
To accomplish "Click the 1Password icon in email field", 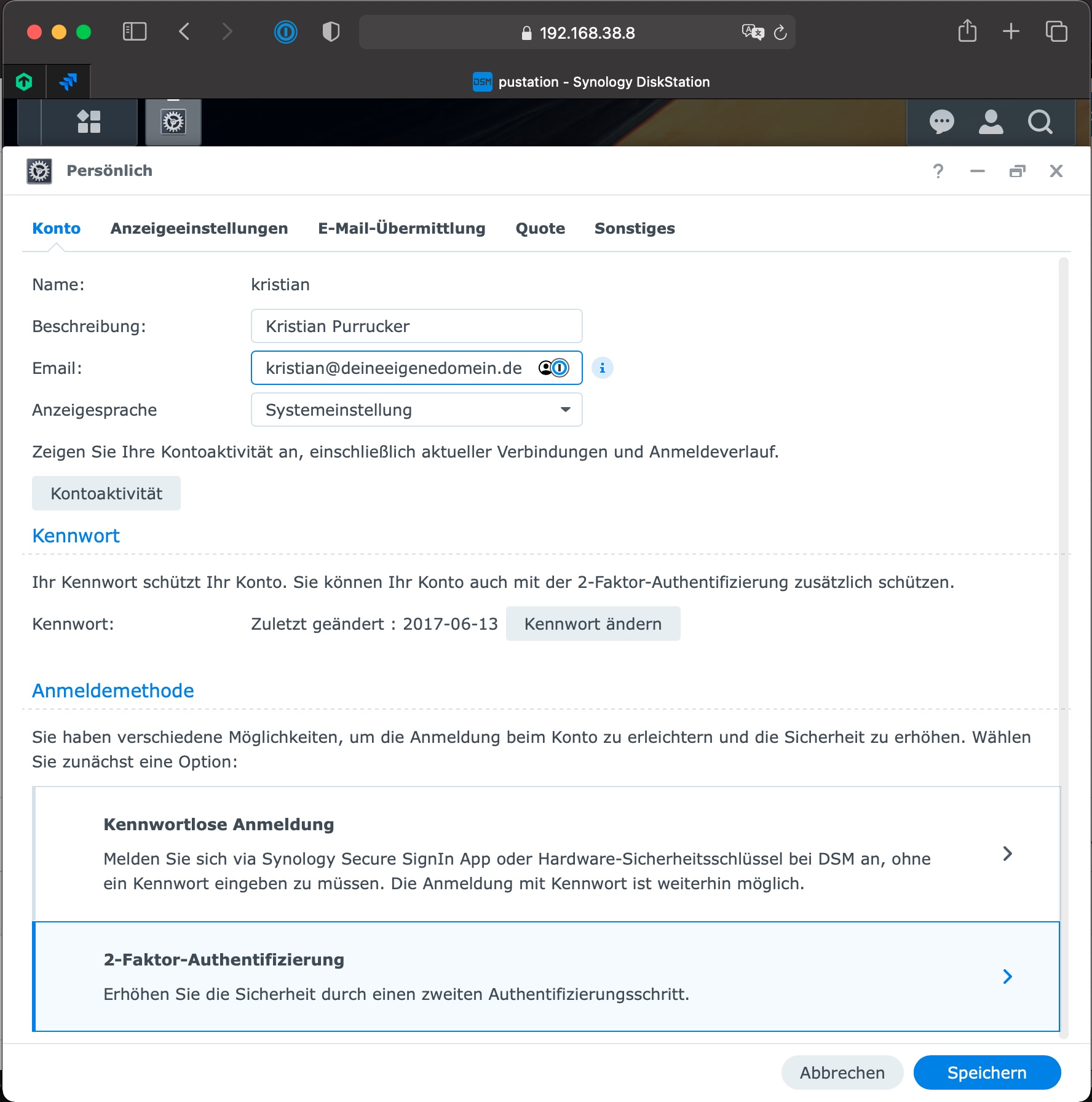I will pyautogui.click(x=559, y=368).
